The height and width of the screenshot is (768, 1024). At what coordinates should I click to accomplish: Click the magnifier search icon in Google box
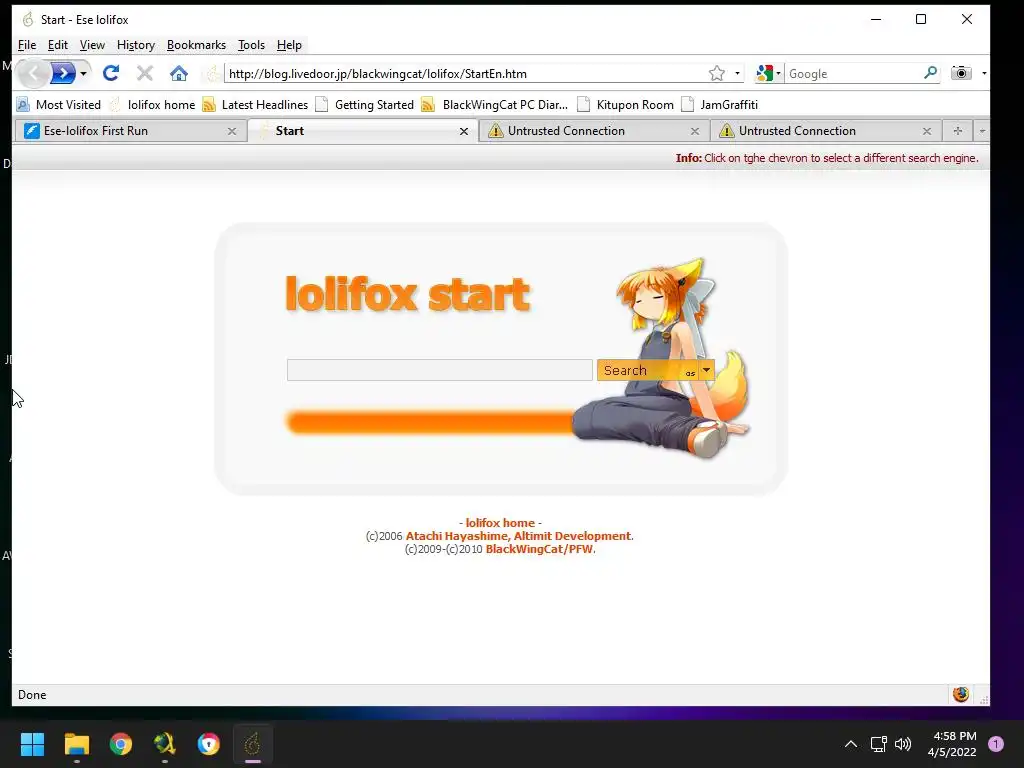931,73
